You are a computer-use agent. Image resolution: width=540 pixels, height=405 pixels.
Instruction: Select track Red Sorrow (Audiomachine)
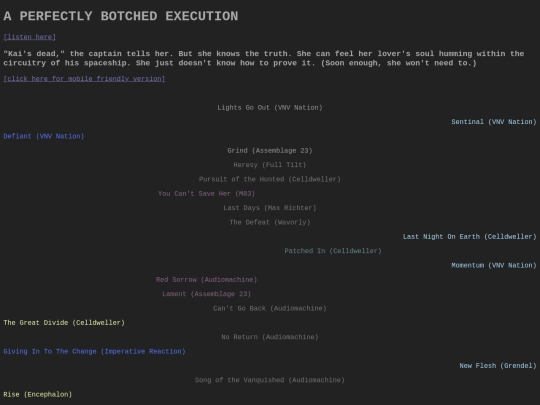pyautogui.click(x=206, y=280)
